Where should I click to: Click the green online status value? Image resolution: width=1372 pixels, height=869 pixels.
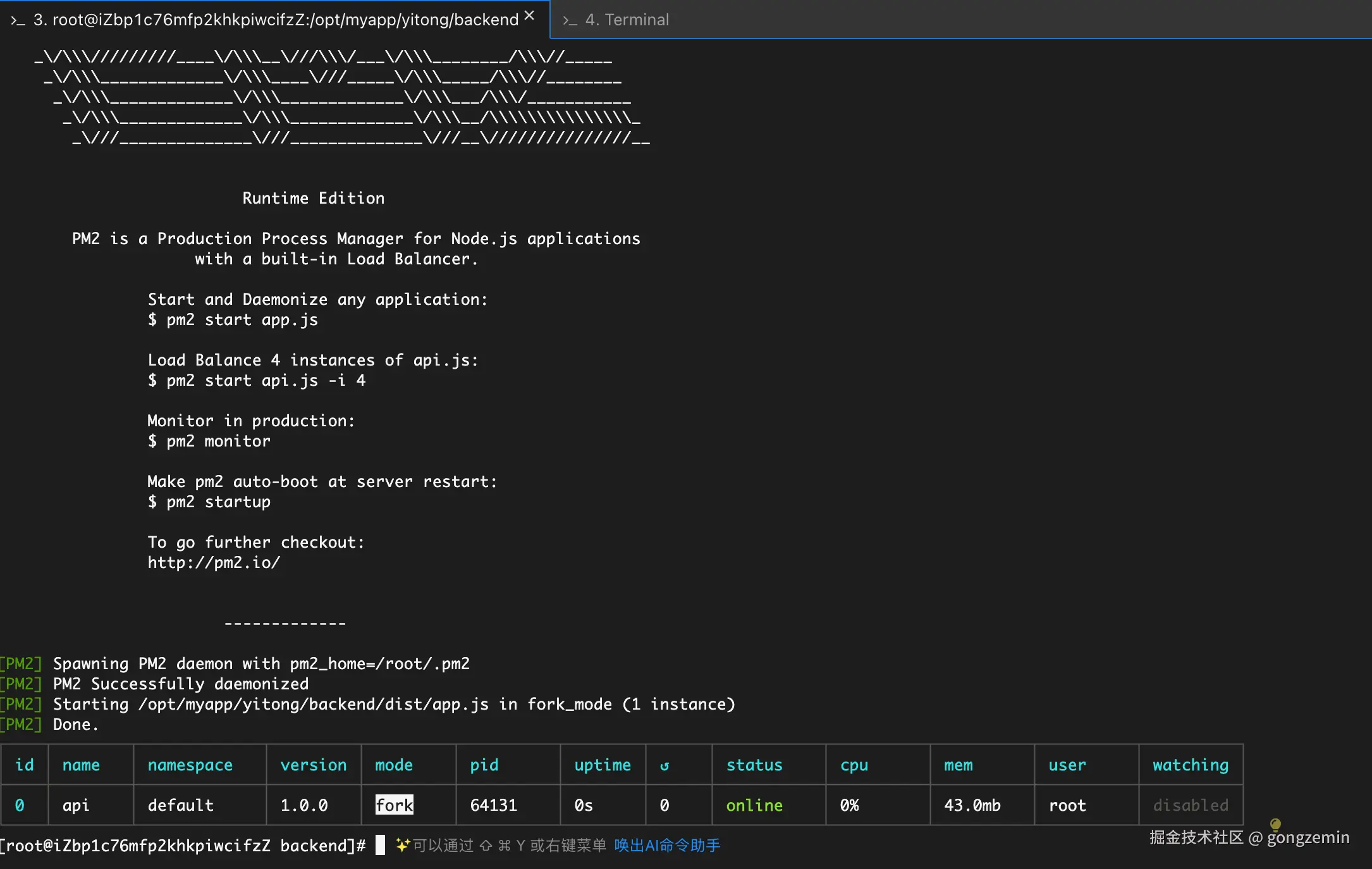pyautogui.click(x=754, y=805)
